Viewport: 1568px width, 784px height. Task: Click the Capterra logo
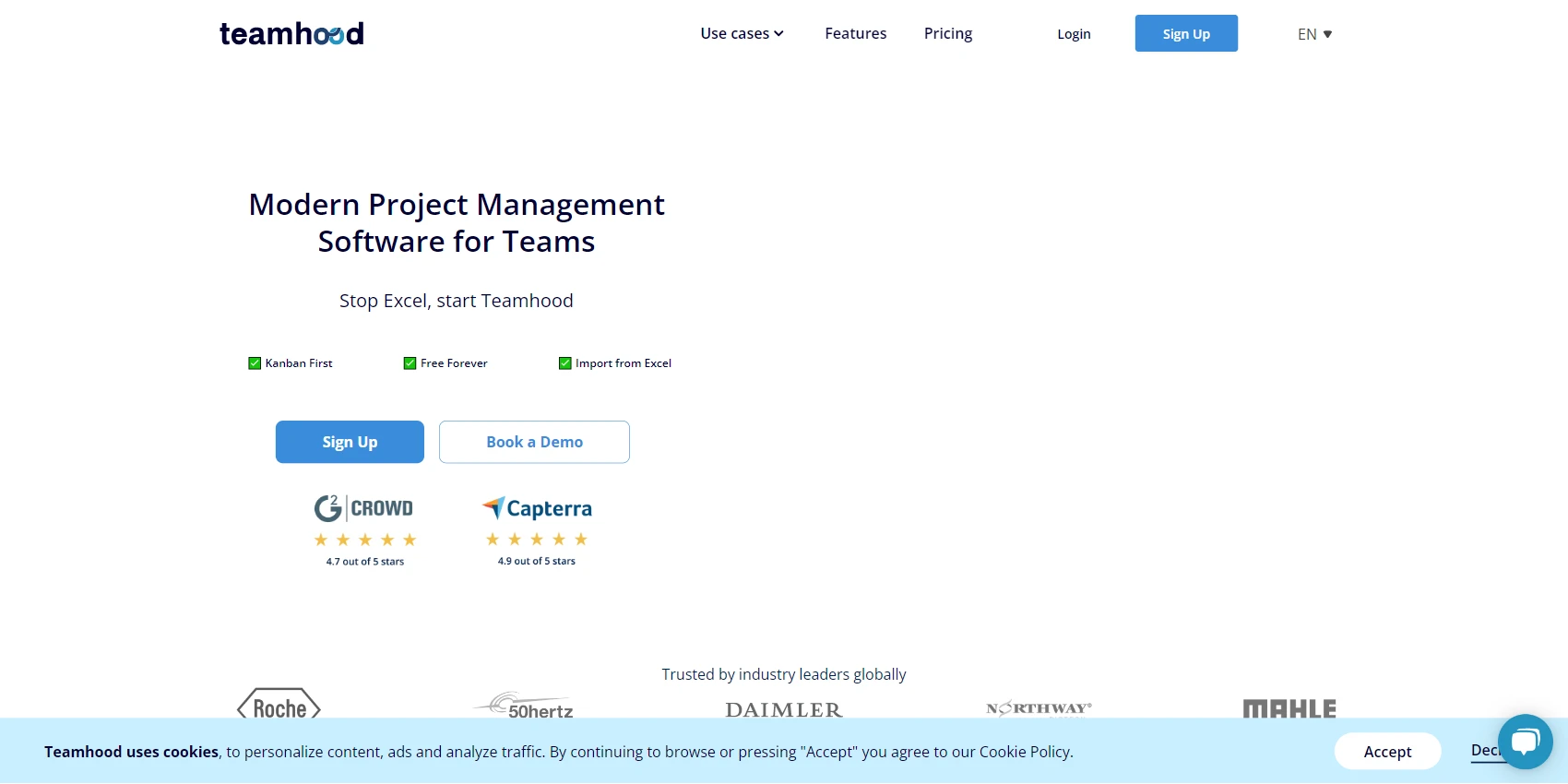click(x=537, y=508)
